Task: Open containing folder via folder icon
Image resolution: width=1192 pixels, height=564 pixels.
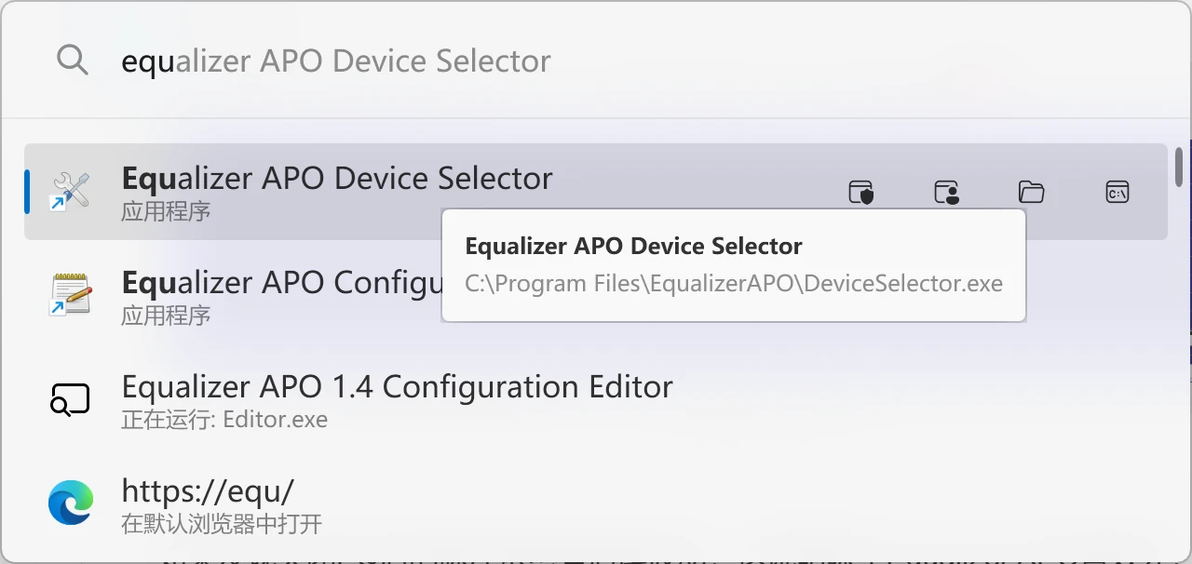Action: (x=1031, y=192)
